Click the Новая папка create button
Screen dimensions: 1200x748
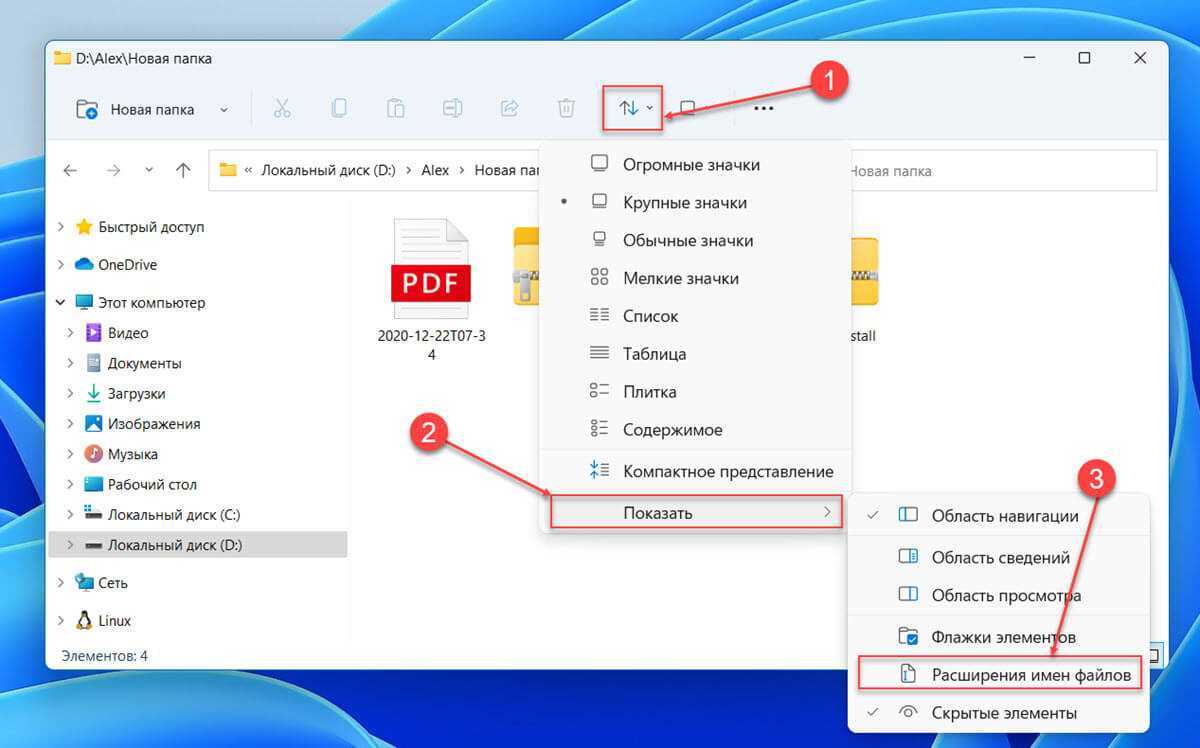(x=135, y=109)
